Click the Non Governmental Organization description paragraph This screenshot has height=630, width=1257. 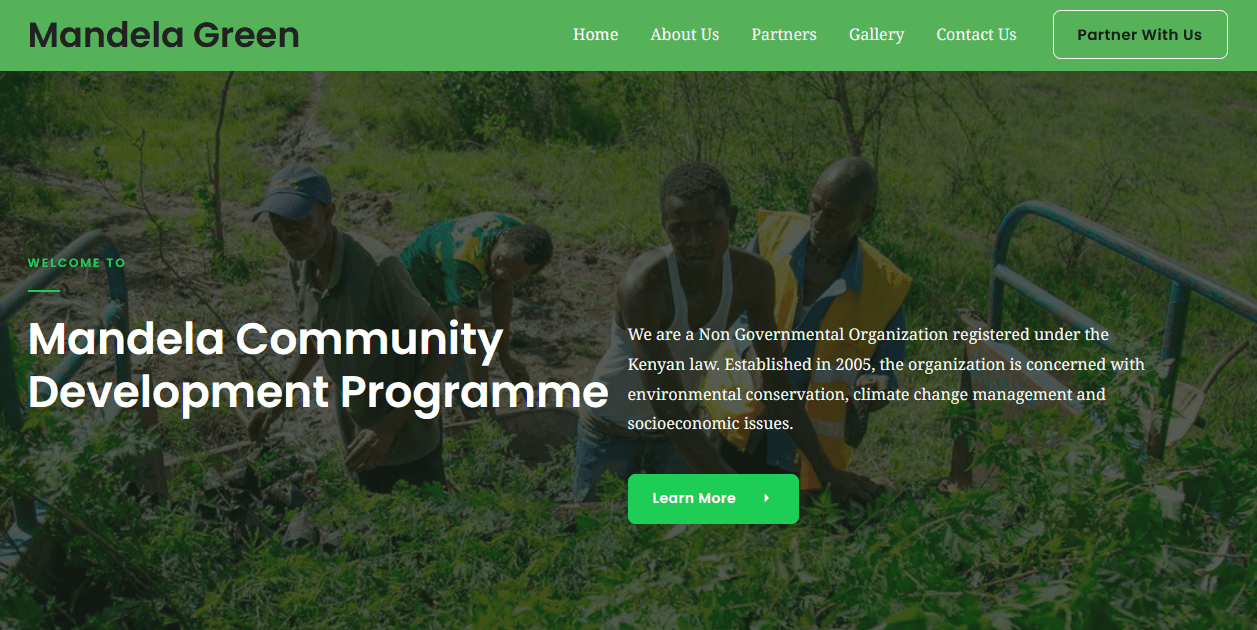(886, 379)
